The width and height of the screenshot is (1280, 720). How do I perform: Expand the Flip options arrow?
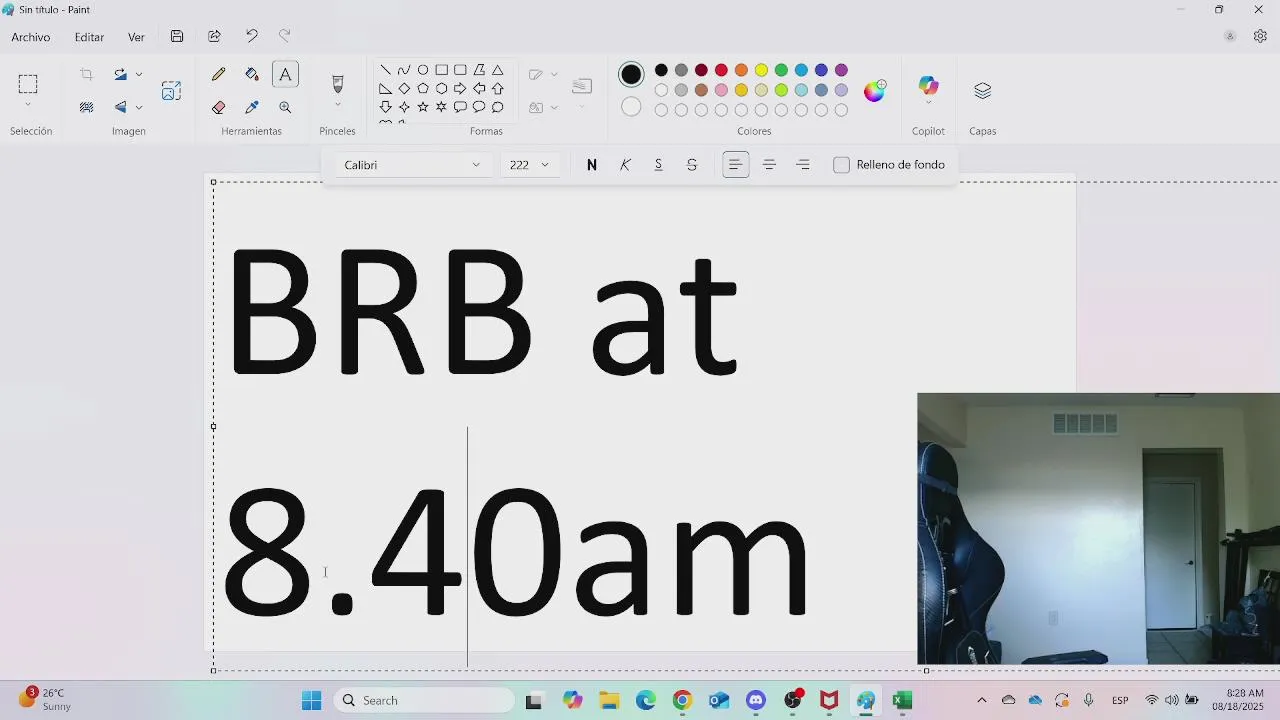[x=138, y=107]
